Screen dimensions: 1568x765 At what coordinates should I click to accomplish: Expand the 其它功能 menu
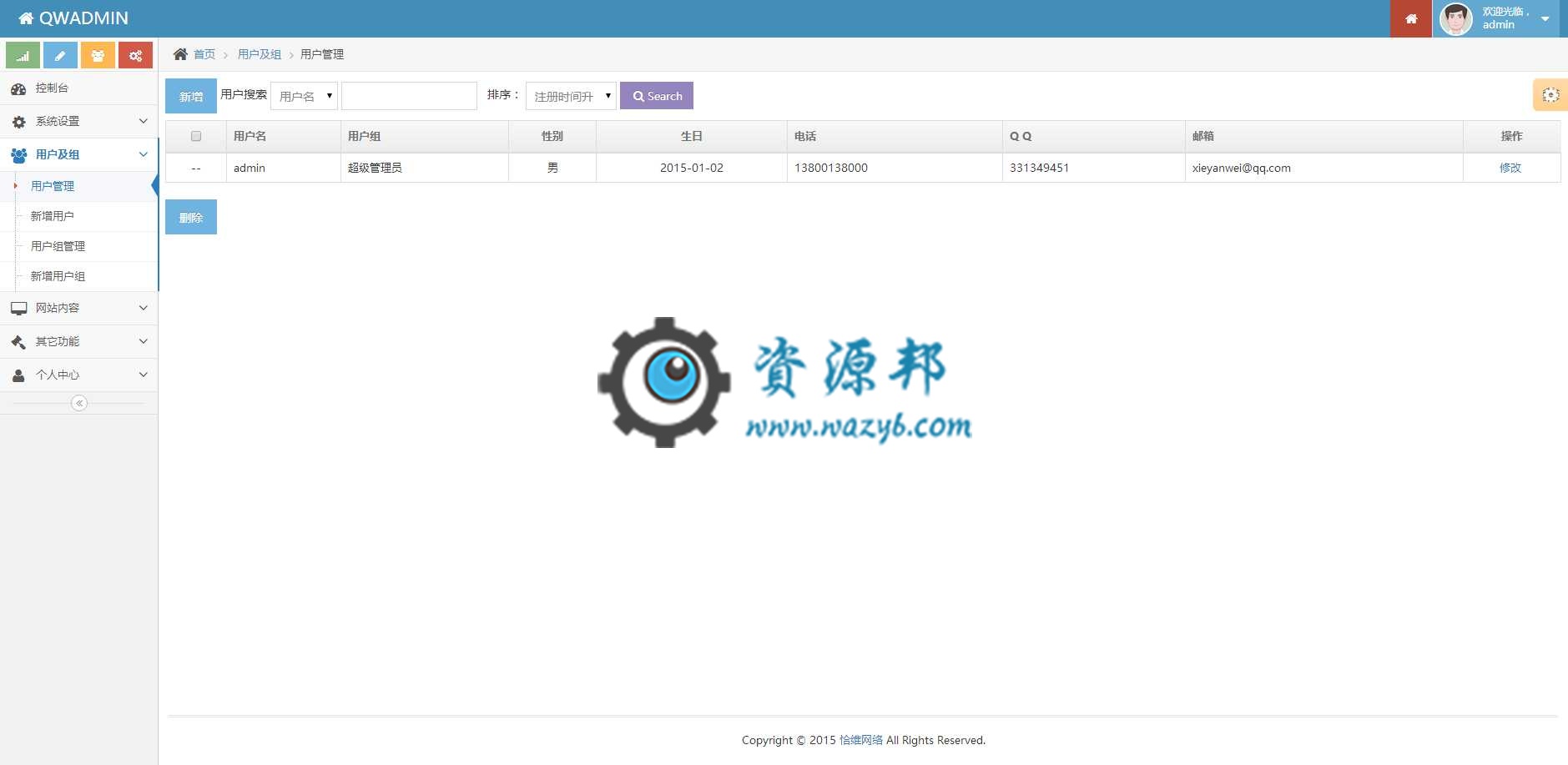[79, 341]
